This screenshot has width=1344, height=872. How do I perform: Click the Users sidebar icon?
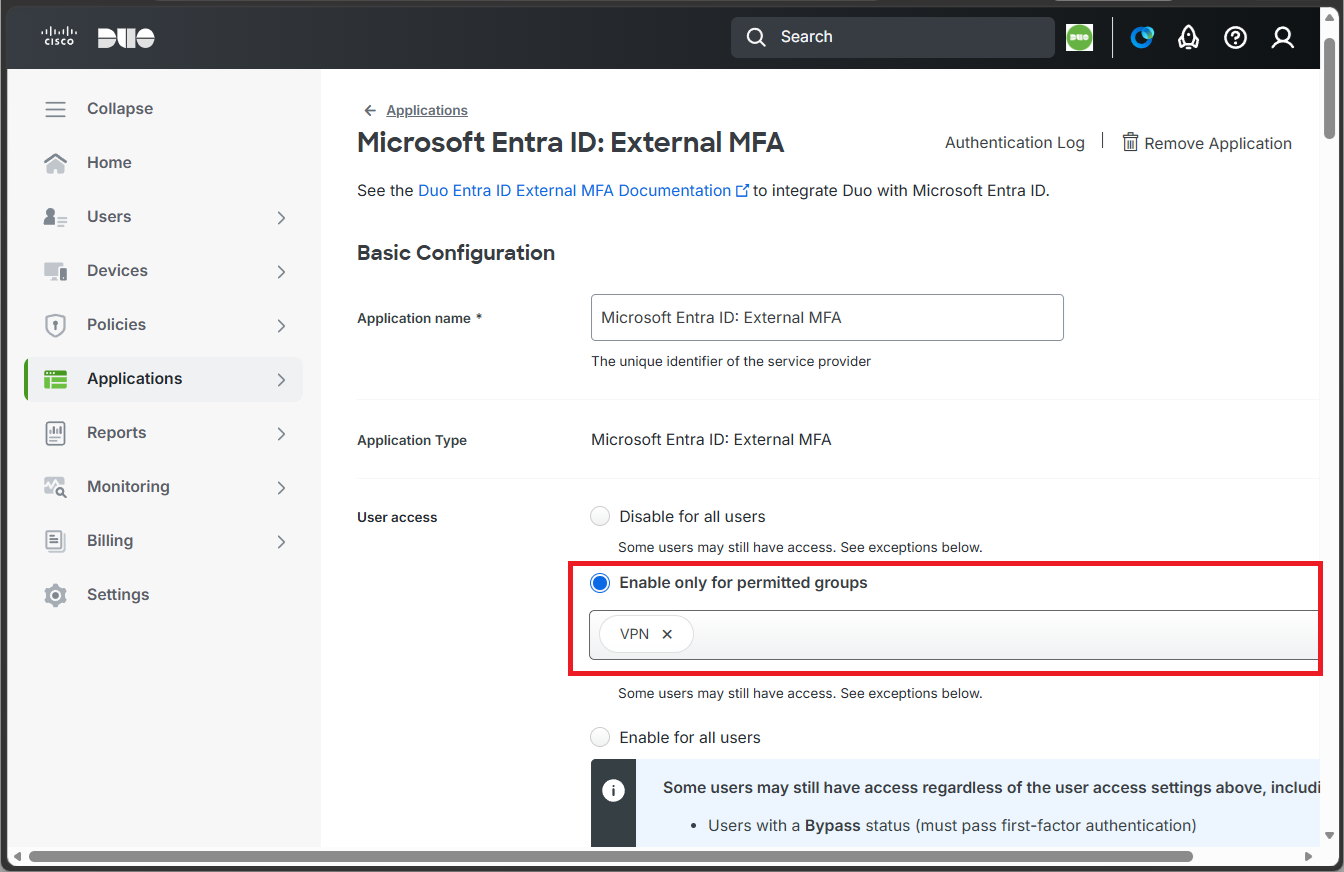[x=56, y=217]
